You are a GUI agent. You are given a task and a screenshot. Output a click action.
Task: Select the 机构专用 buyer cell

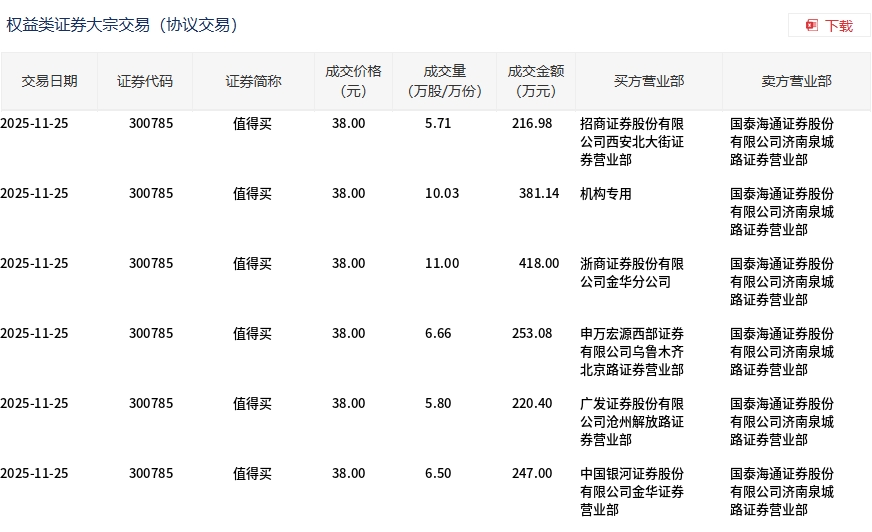606,194
